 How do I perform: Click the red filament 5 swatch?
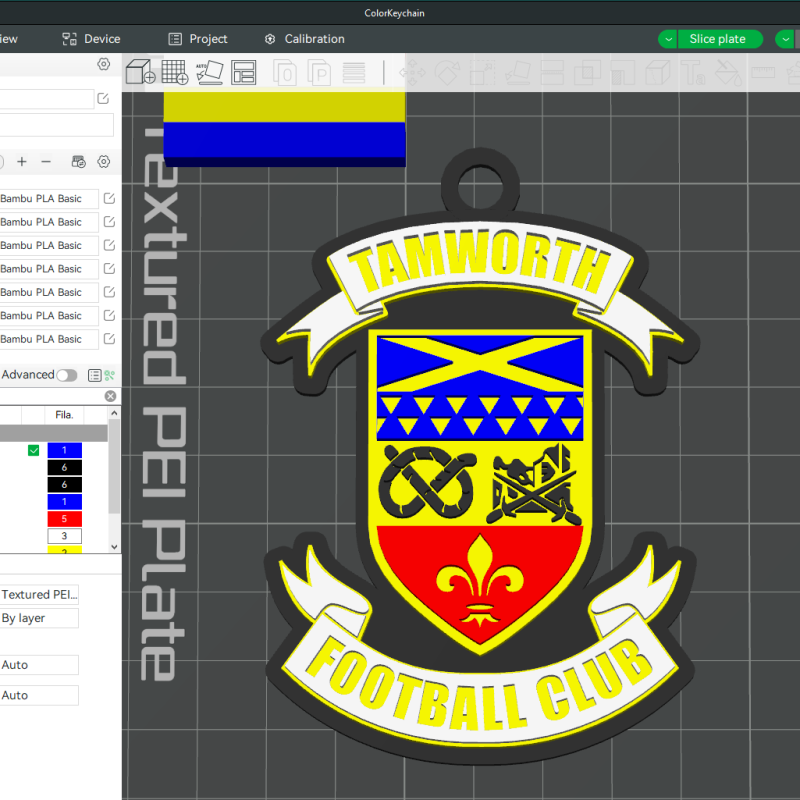pyautogui.click(x=64, y=519)
